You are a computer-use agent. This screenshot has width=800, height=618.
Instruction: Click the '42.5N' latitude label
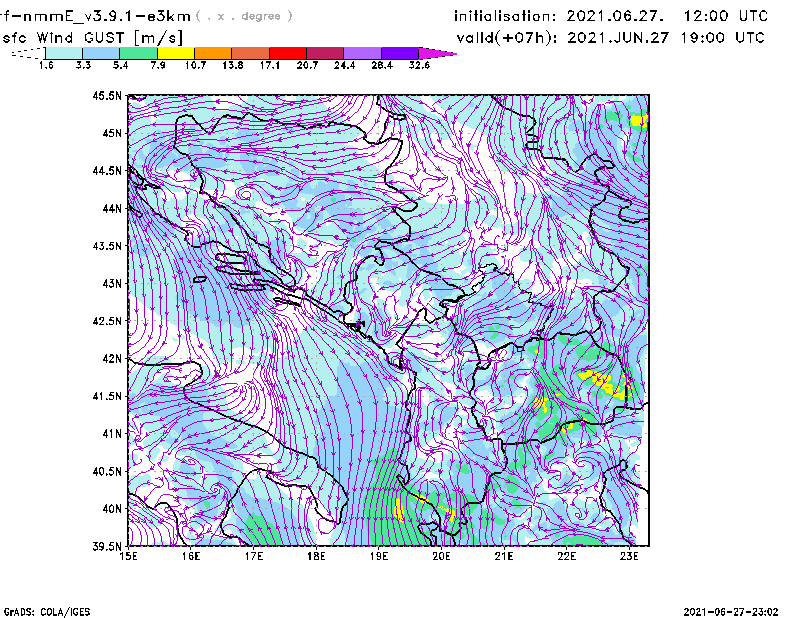[x=107, y=321]
